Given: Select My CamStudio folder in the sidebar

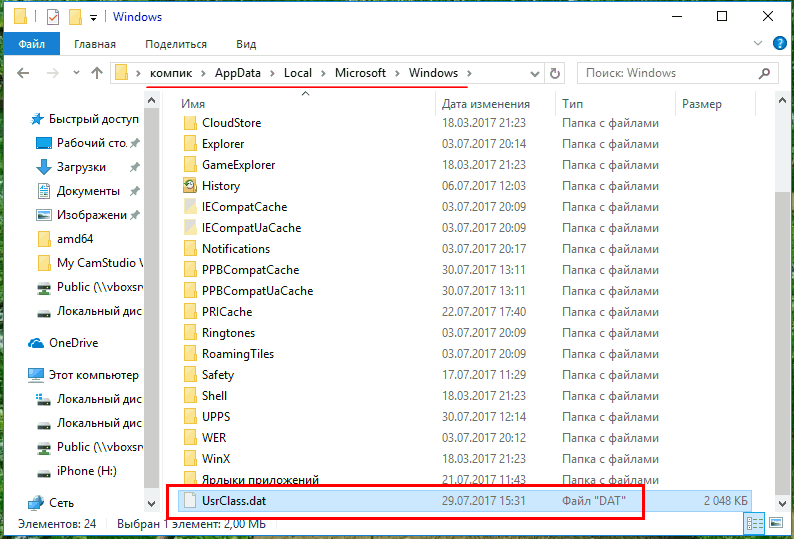Looking at the screenshot, I should [x=90, y=263].
